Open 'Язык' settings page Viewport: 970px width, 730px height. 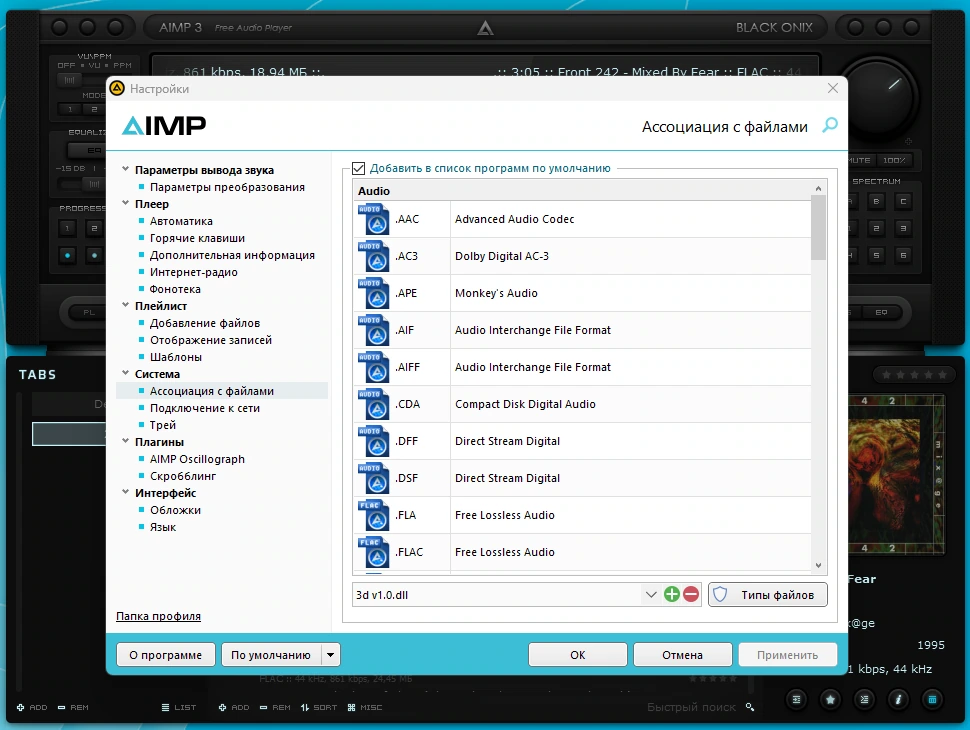163,527
